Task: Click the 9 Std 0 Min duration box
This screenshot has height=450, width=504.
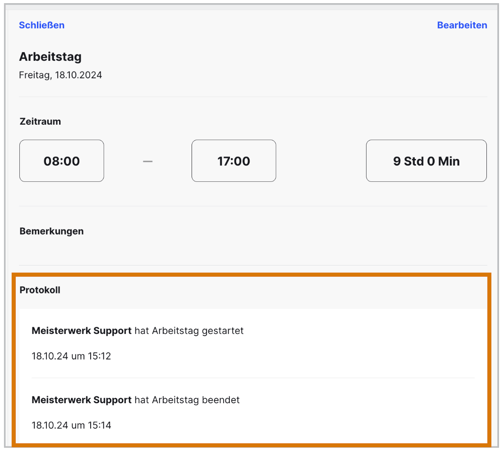Action: pyautogui.click(x=426, y=161)
